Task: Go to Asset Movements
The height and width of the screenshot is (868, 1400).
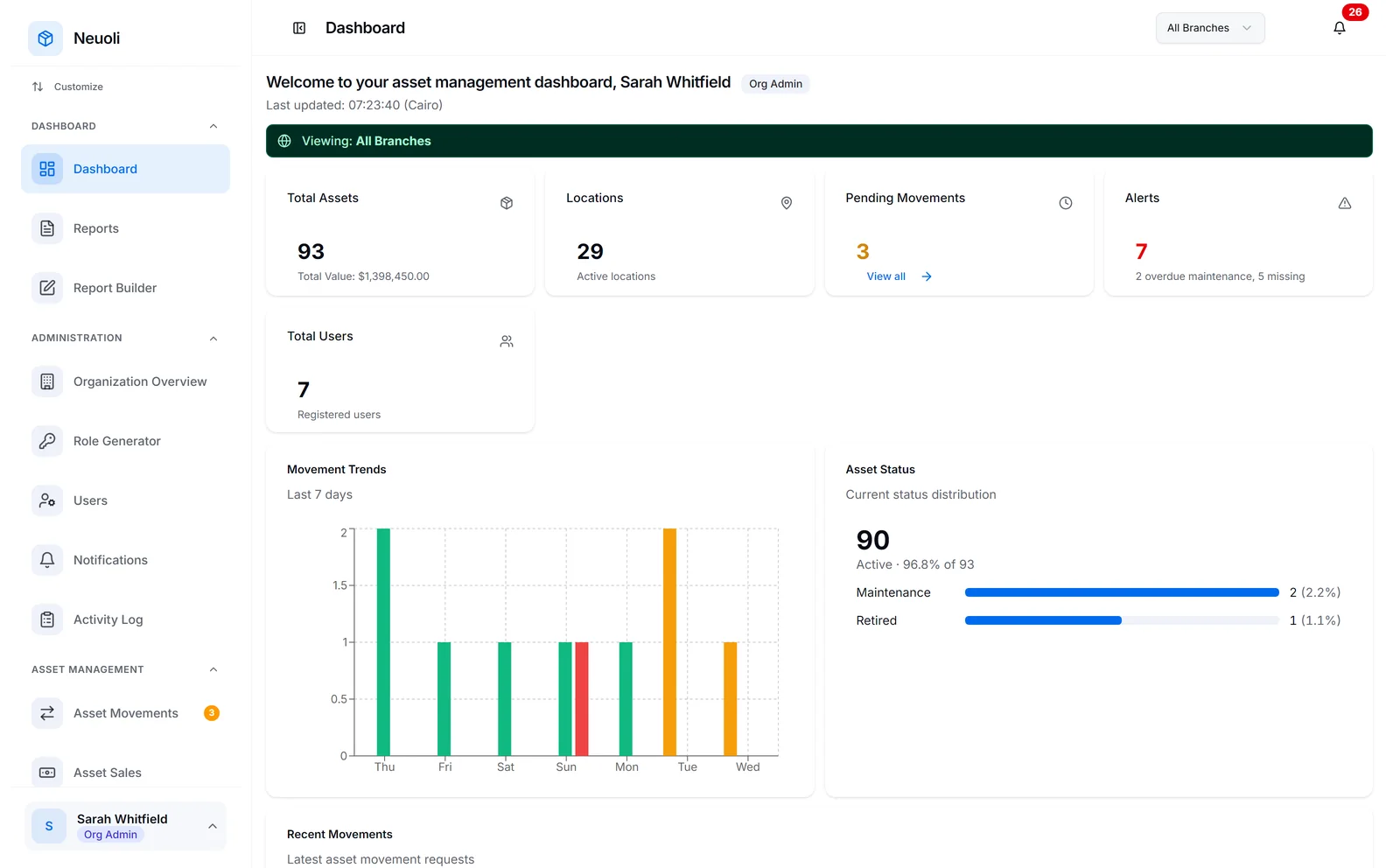Action: [125, 713]
